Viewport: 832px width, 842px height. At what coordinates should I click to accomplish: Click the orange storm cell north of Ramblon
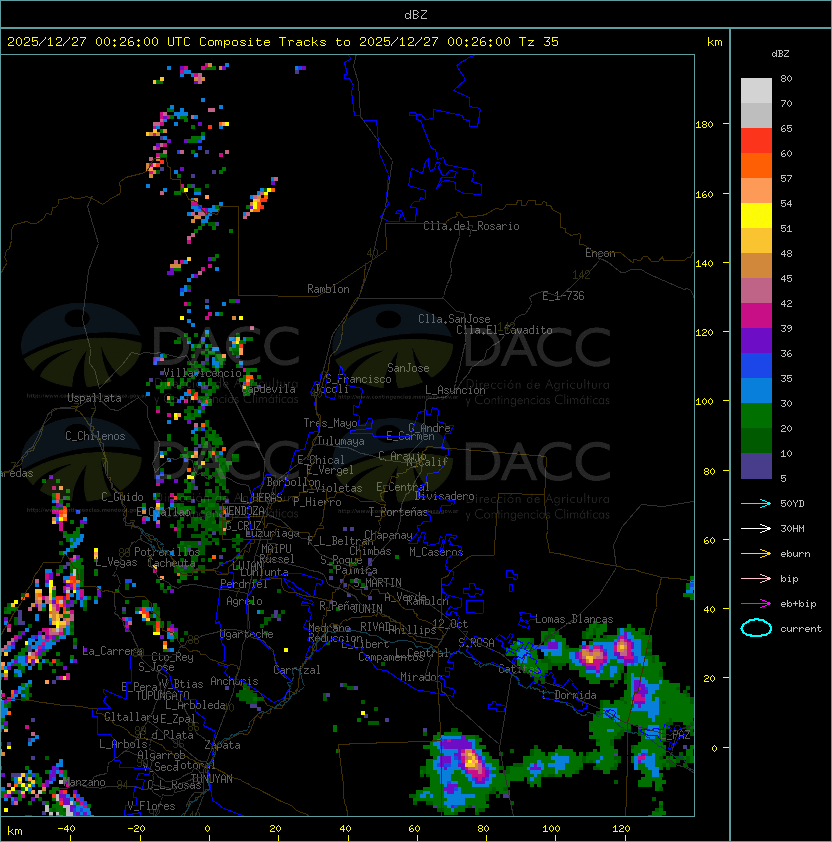[259, 201]
